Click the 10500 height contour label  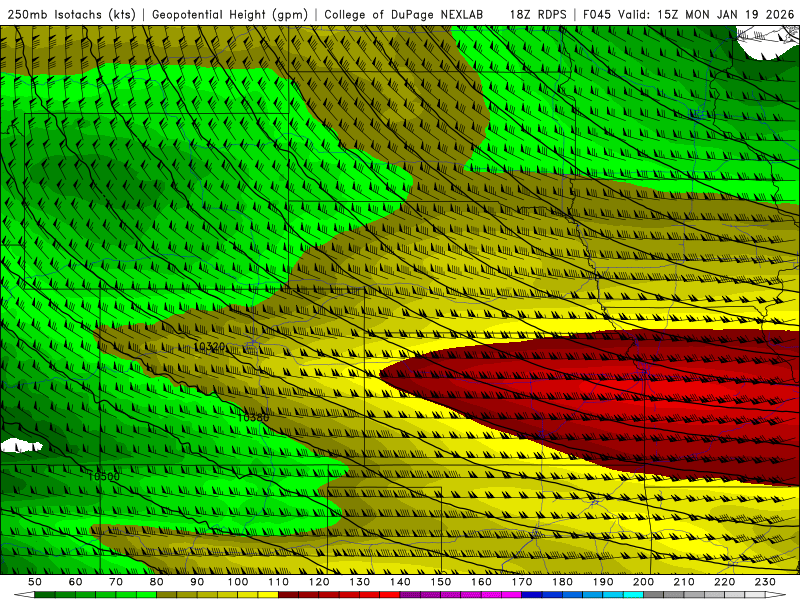pos(104,477)
